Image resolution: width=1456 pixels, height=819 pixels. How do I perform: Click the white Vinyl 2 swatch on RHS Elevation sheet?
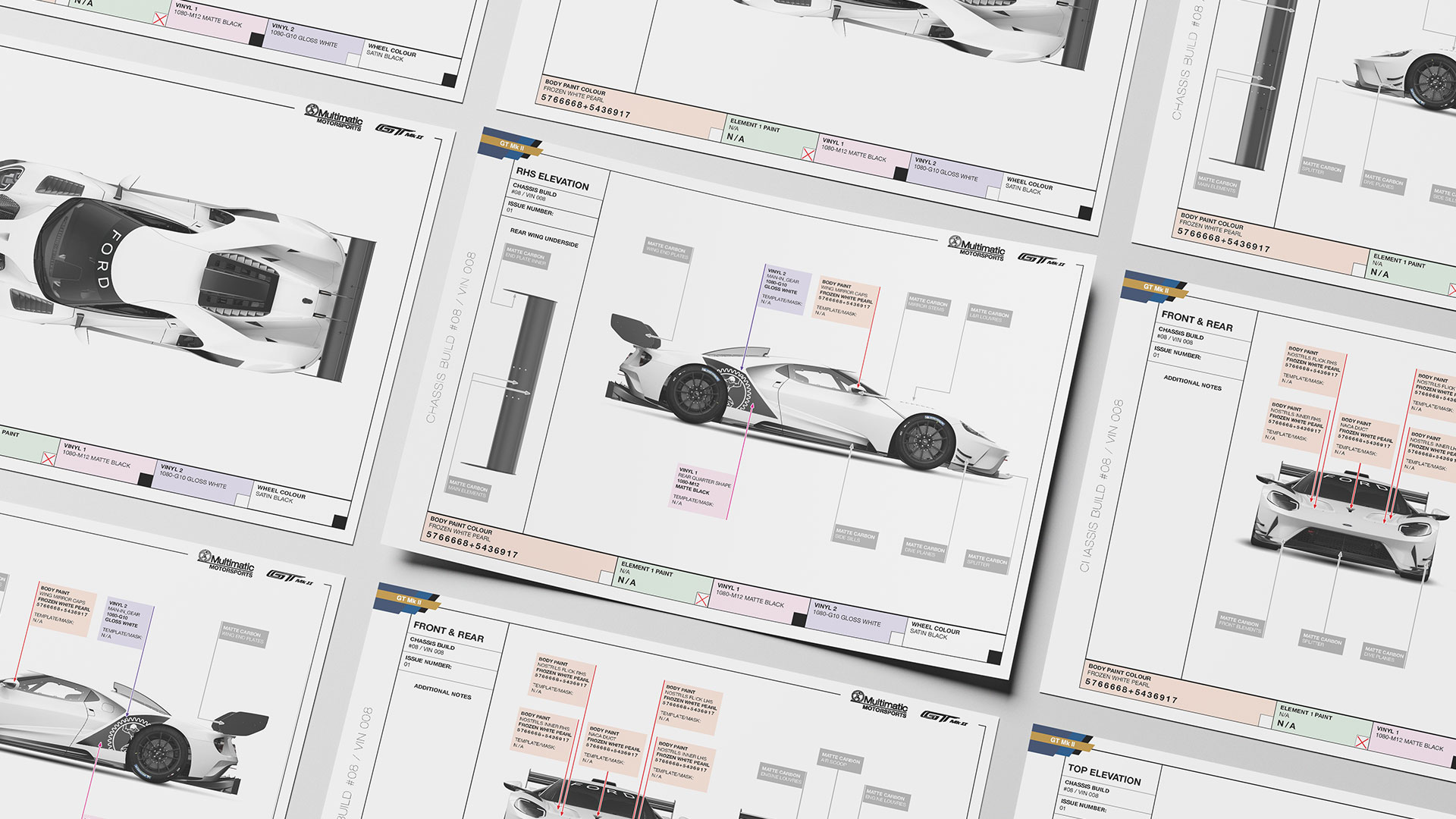pos(896,637)
